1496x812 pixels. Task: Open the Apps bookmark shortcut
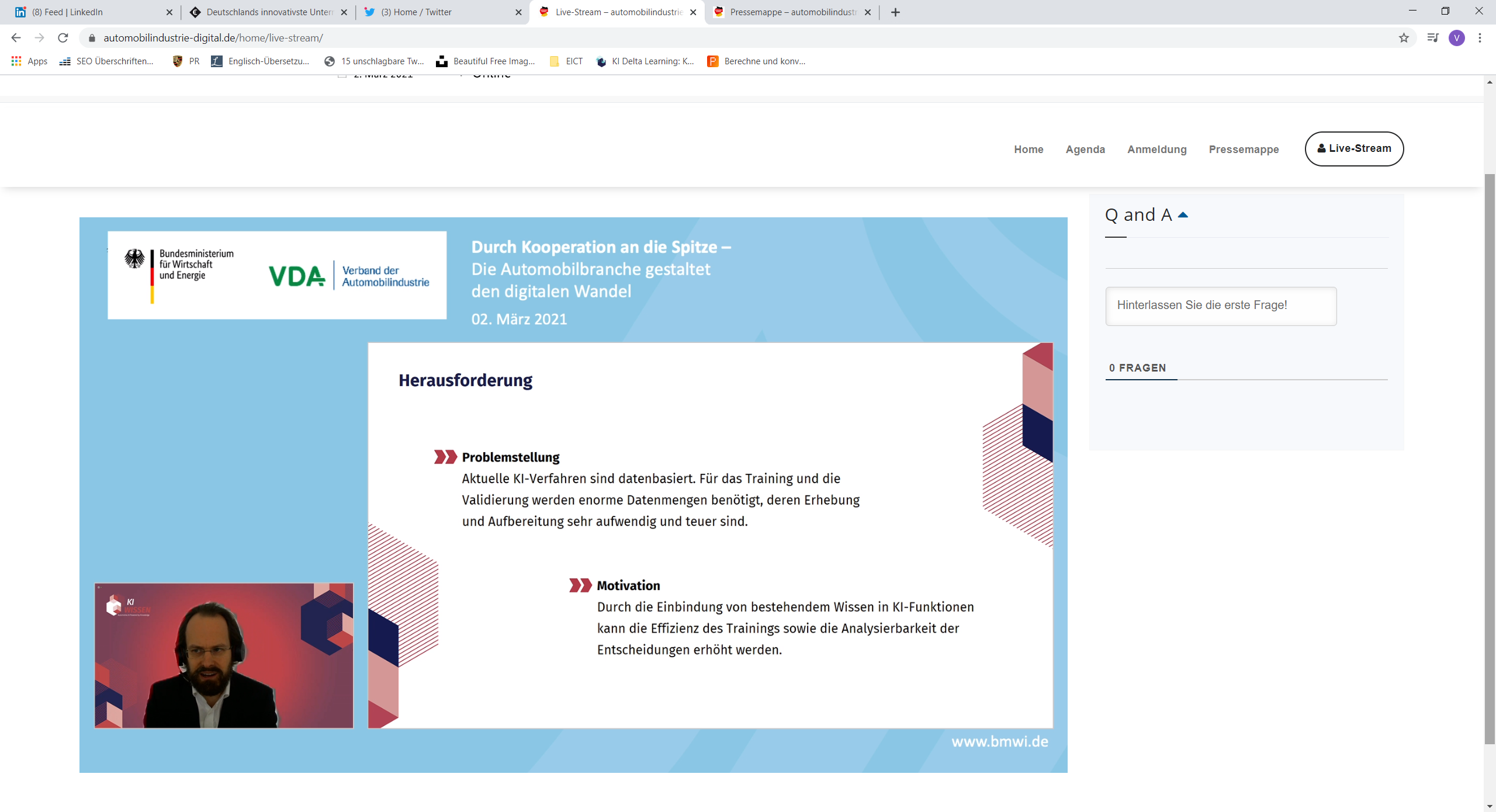[29, 61]
